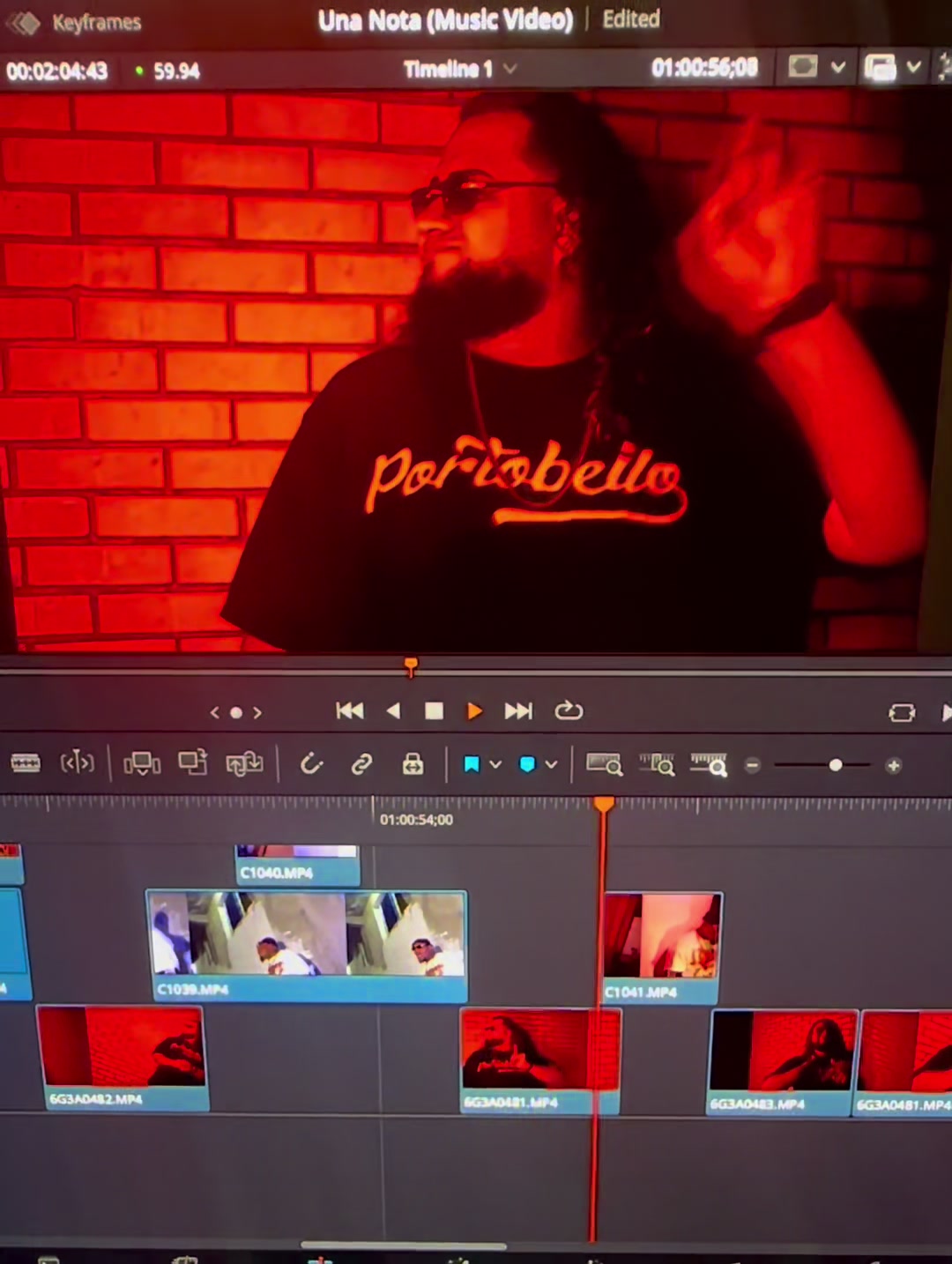Screen dimensions: 952x1264
Task: Select Trim Edit Mode tool
Action: coord(77,762)
